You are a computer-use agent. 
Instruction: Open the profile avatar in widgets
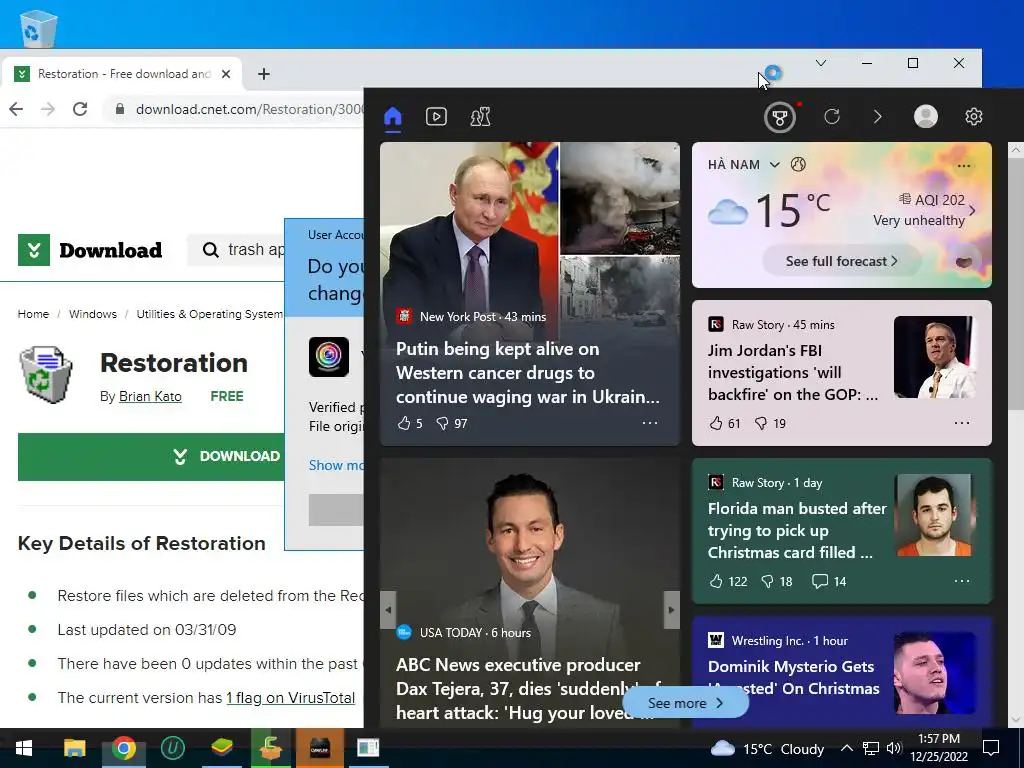coord(925,116)
